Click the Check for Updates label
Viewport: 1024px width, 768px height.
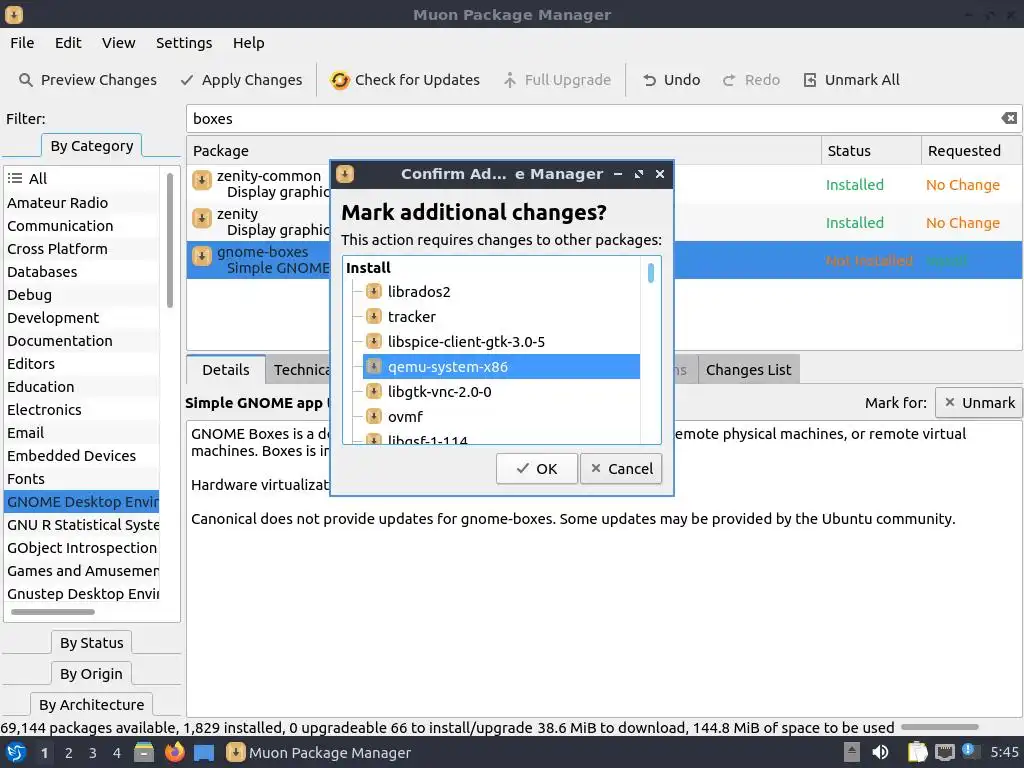pyautogui.click(x=417, y=80)
